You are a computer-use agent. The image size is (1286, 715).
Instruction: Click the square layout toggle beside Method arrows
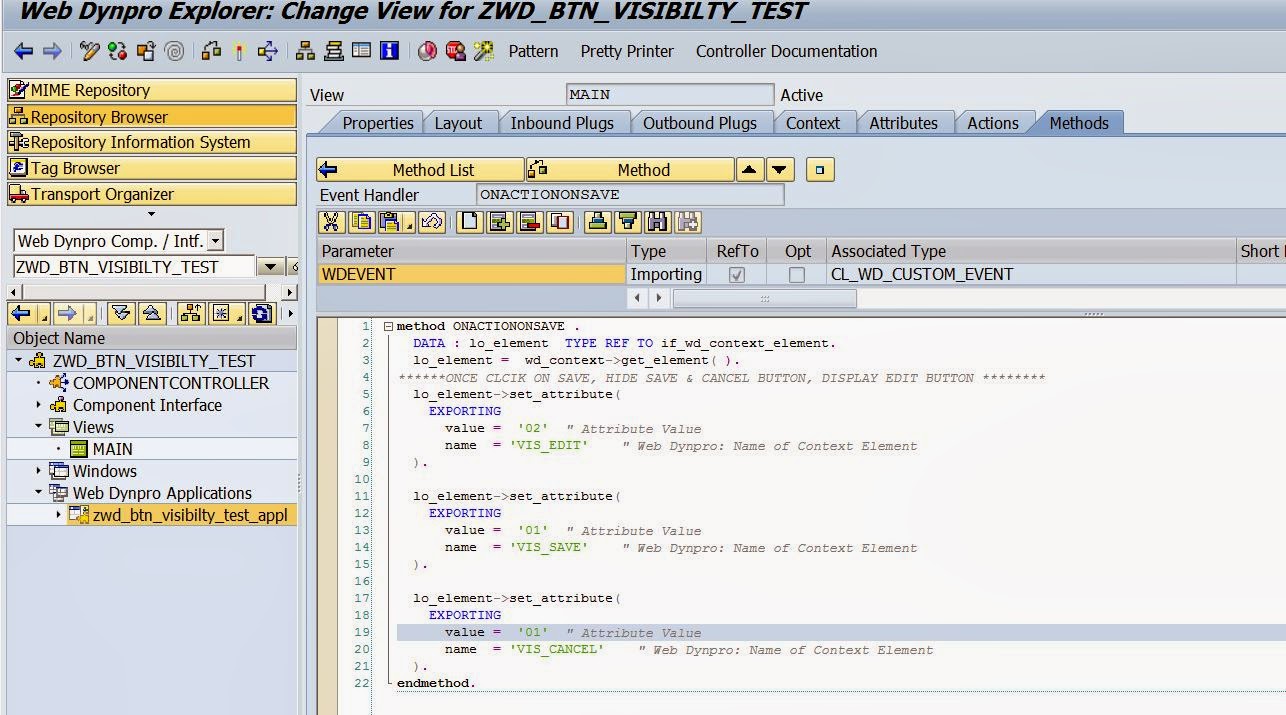(x=819, y=169)
